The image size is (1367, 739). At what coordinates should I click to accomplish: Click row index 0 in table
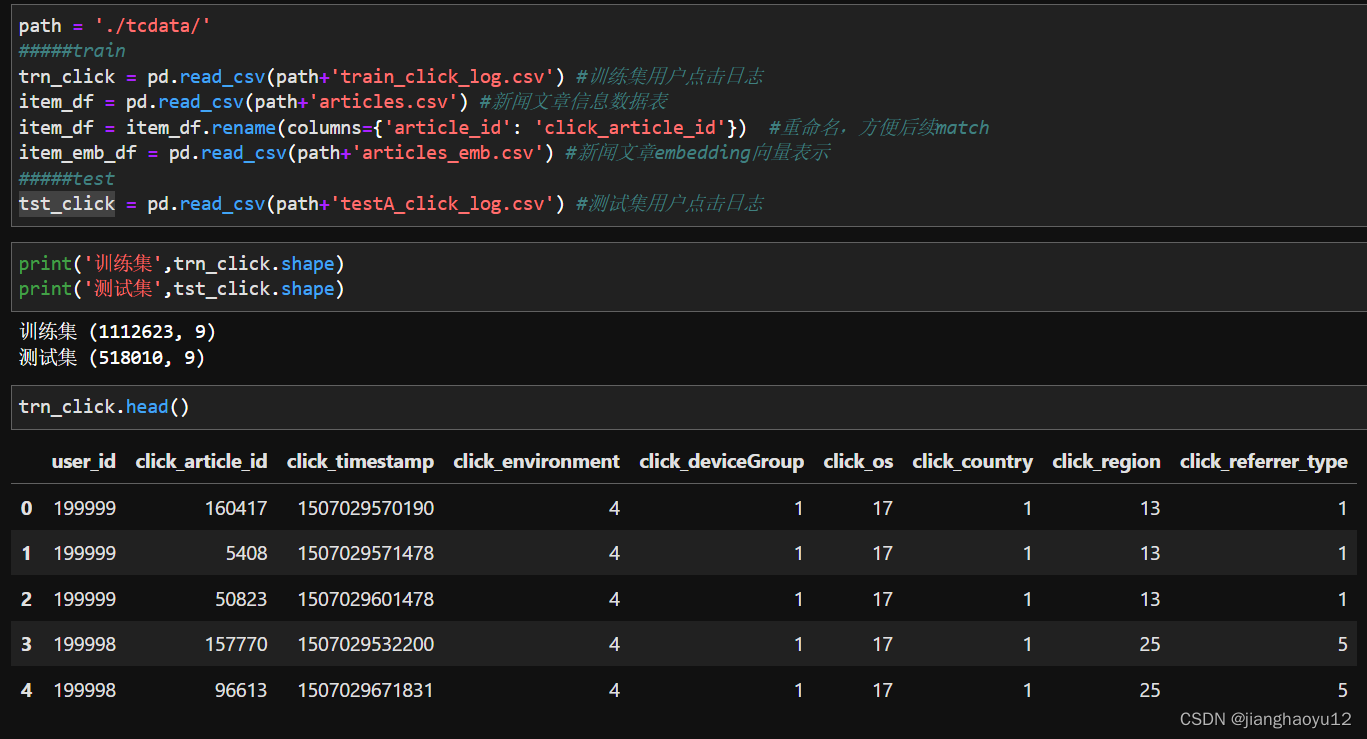26,508
